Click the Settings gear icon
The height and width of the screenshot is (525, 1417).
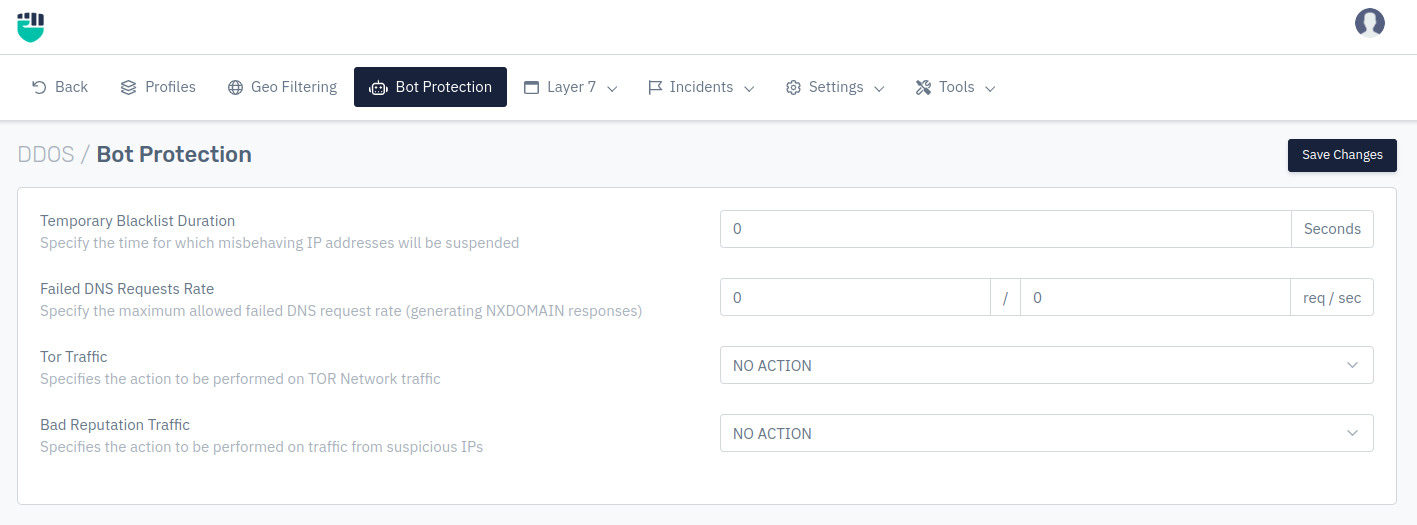coord(793,87)
